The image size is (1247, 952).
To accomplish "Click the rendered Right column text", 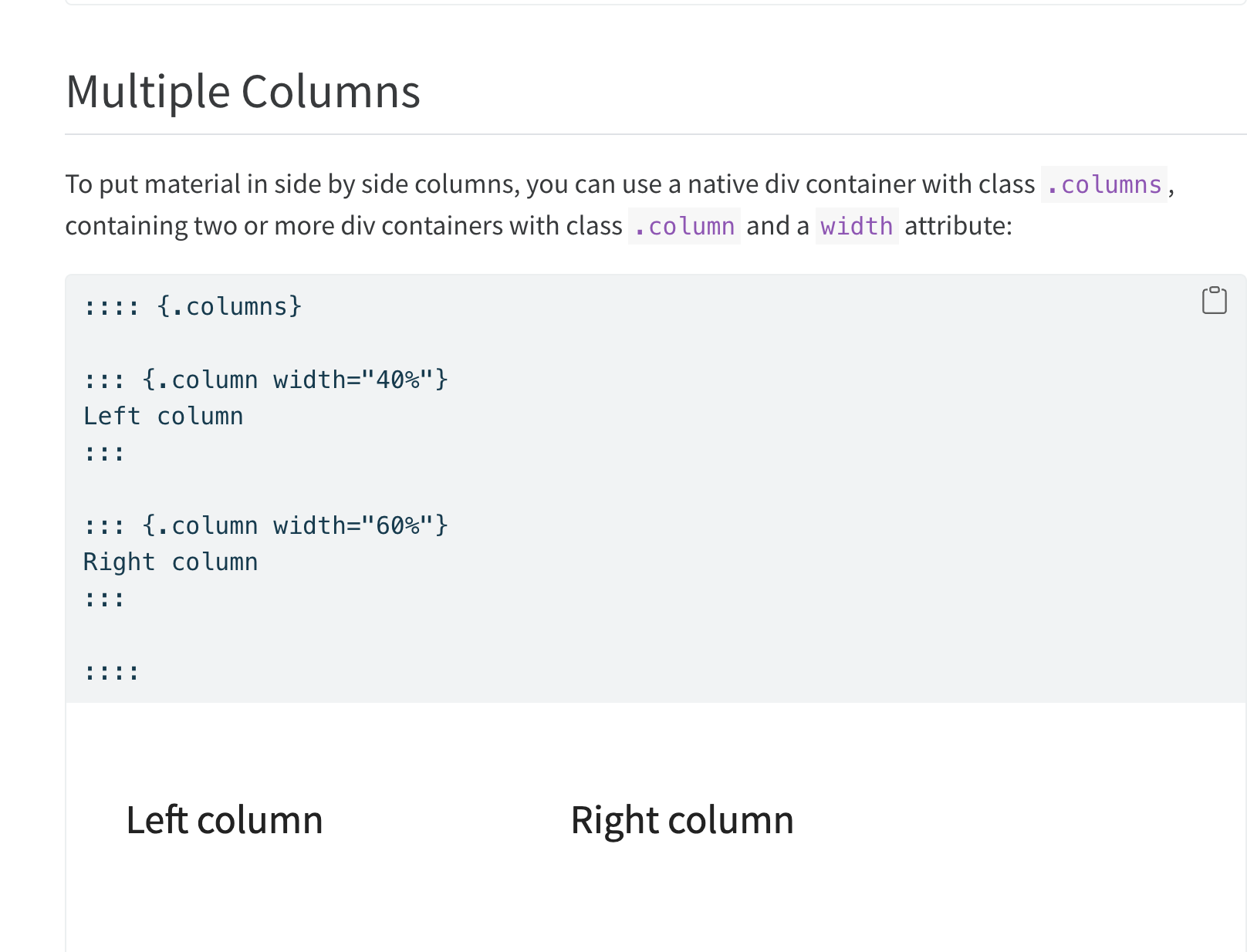I will 682,820.
